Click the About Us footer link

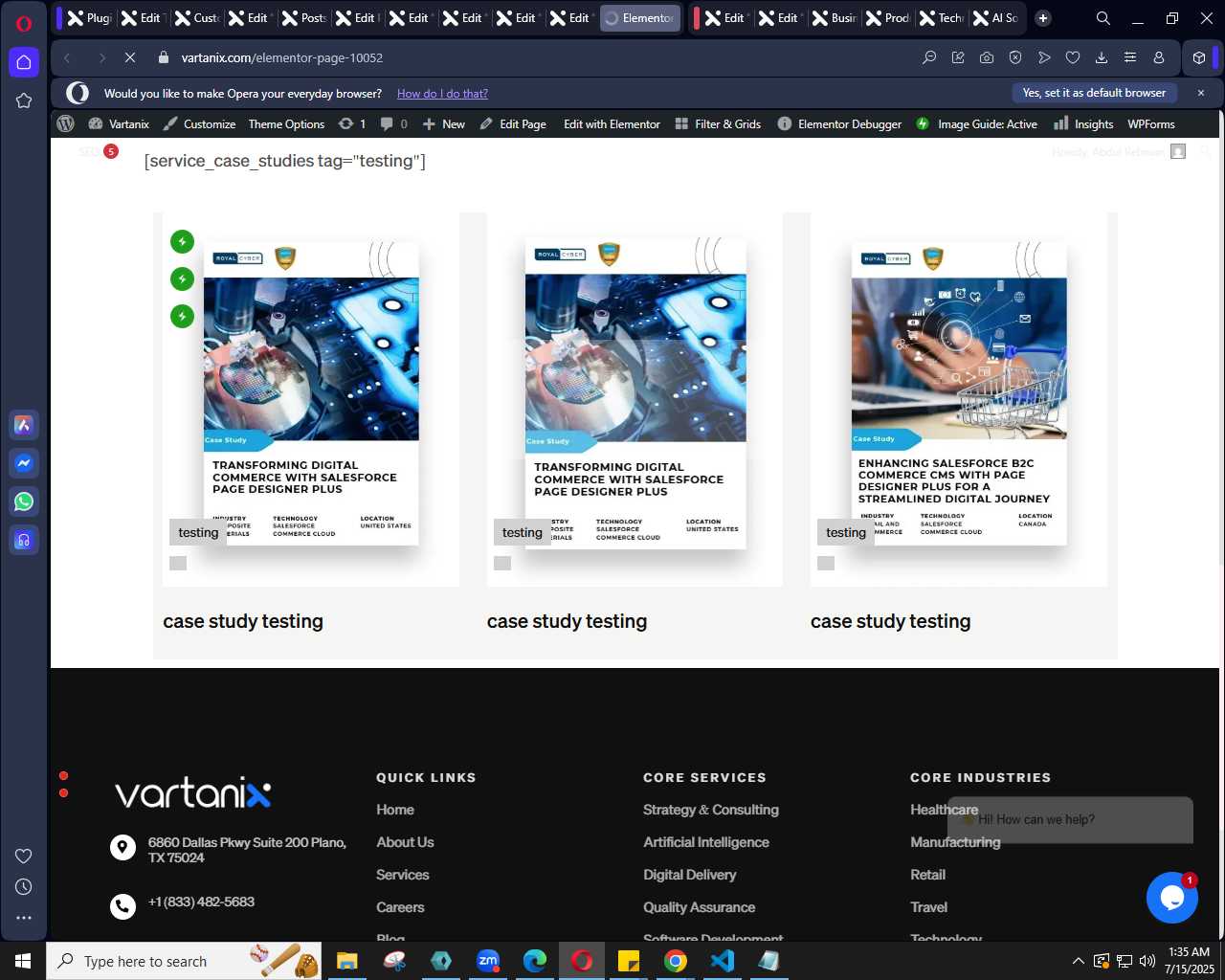click(405, 842)
